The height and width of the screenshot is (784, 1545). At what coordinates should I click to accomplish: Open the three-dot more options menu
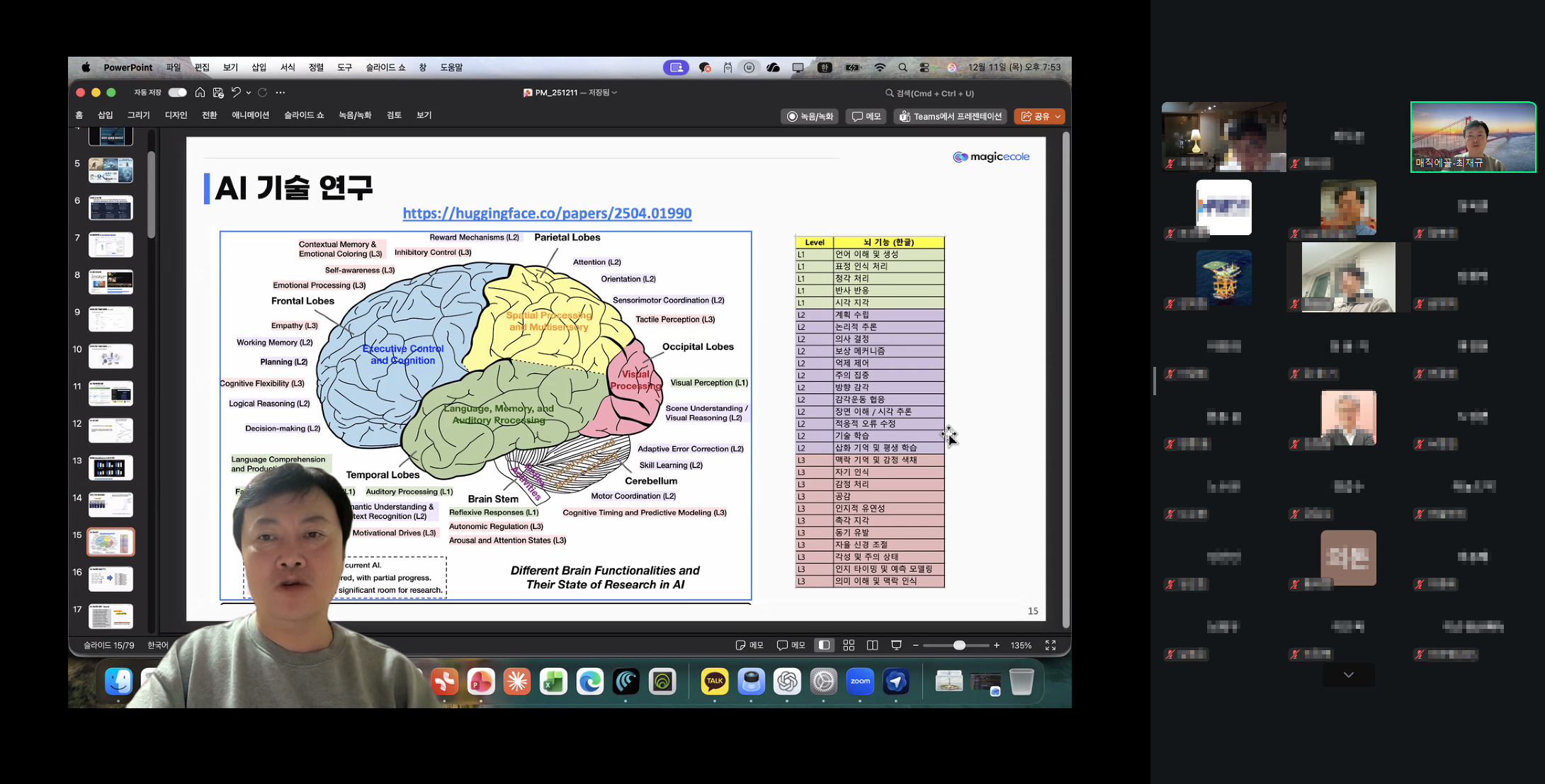coord(281,93)
